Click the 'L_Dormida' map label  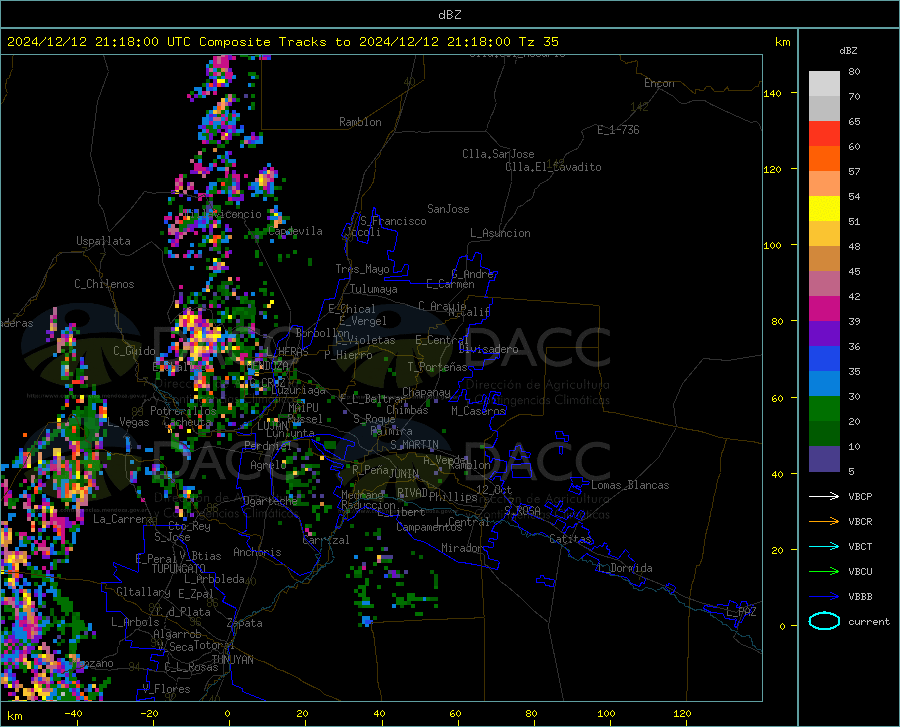(624, 569)
